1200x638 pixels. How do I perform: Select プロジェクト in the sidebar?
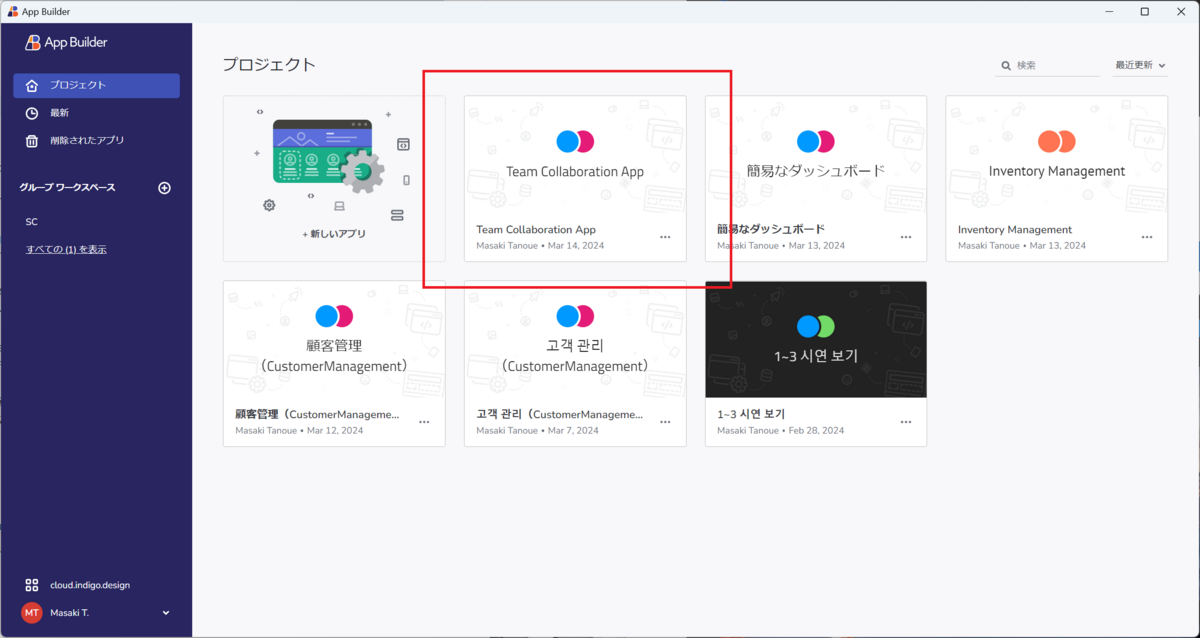(x=97, y=85)
